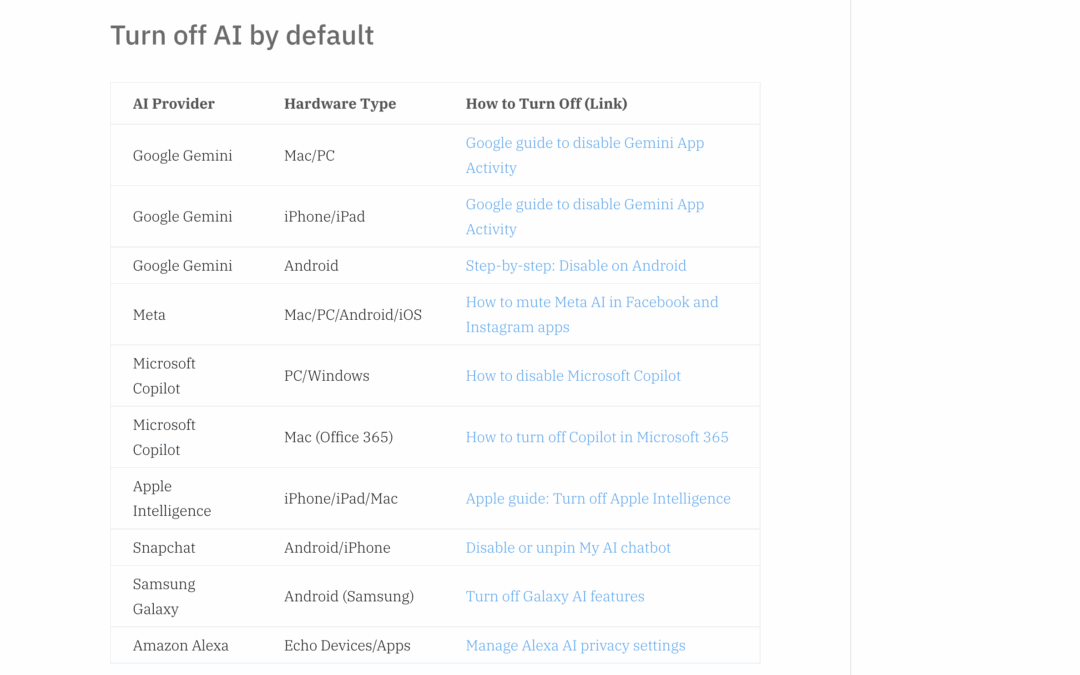Select the Meta row in the table
This screenshot has height=675, width=1080.
click(149, 314)
